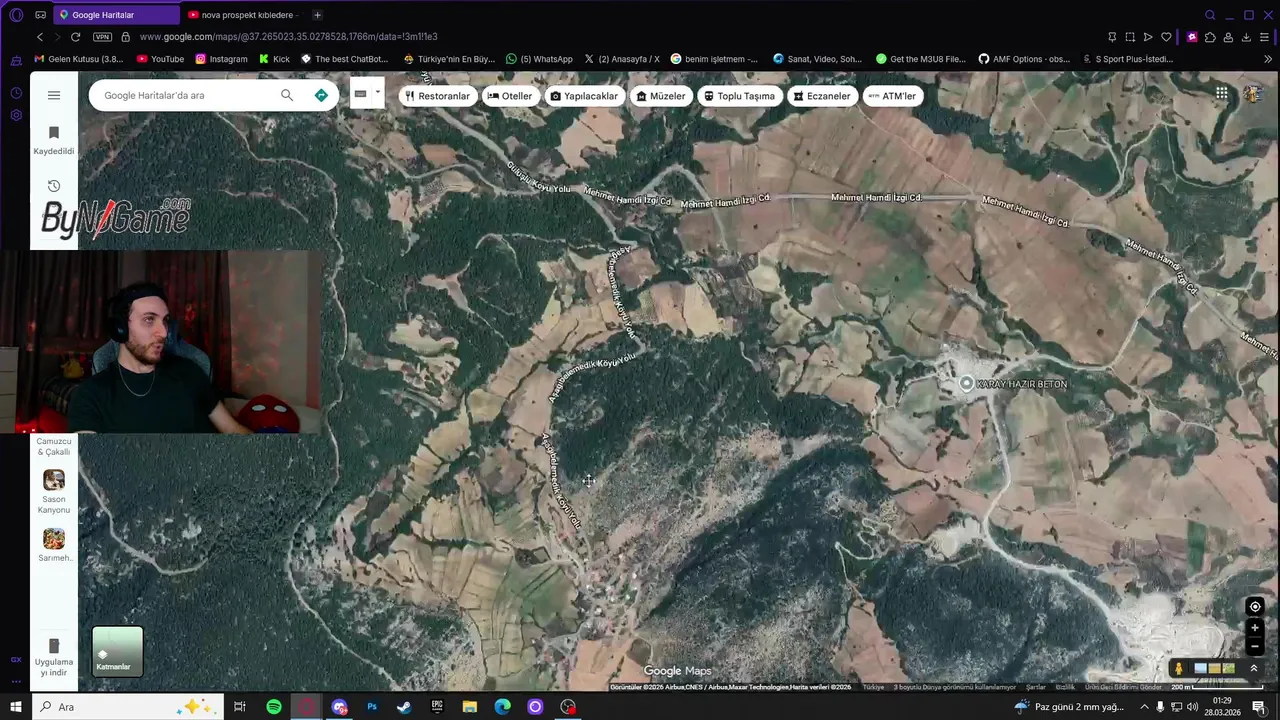Viewport: 1280px width, 720px height.
Task: Zoom out the map with minus
Action: tap(1255, 646)
